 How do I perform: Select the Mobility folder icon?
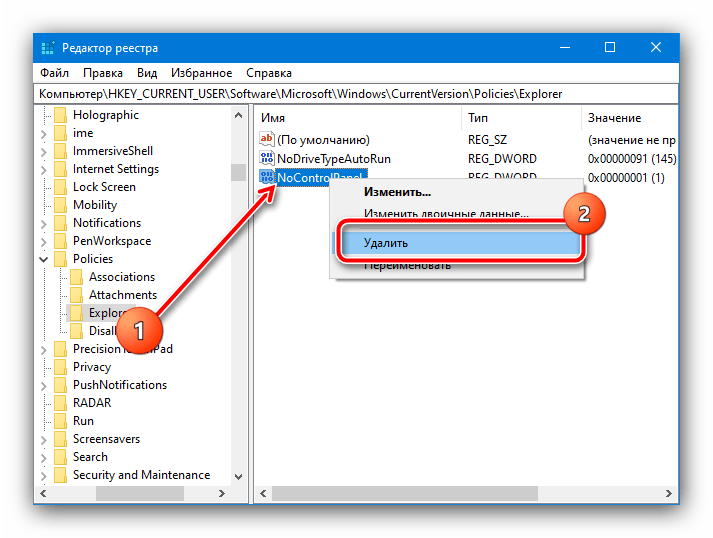pyautogui.click(x=60, y=205)
